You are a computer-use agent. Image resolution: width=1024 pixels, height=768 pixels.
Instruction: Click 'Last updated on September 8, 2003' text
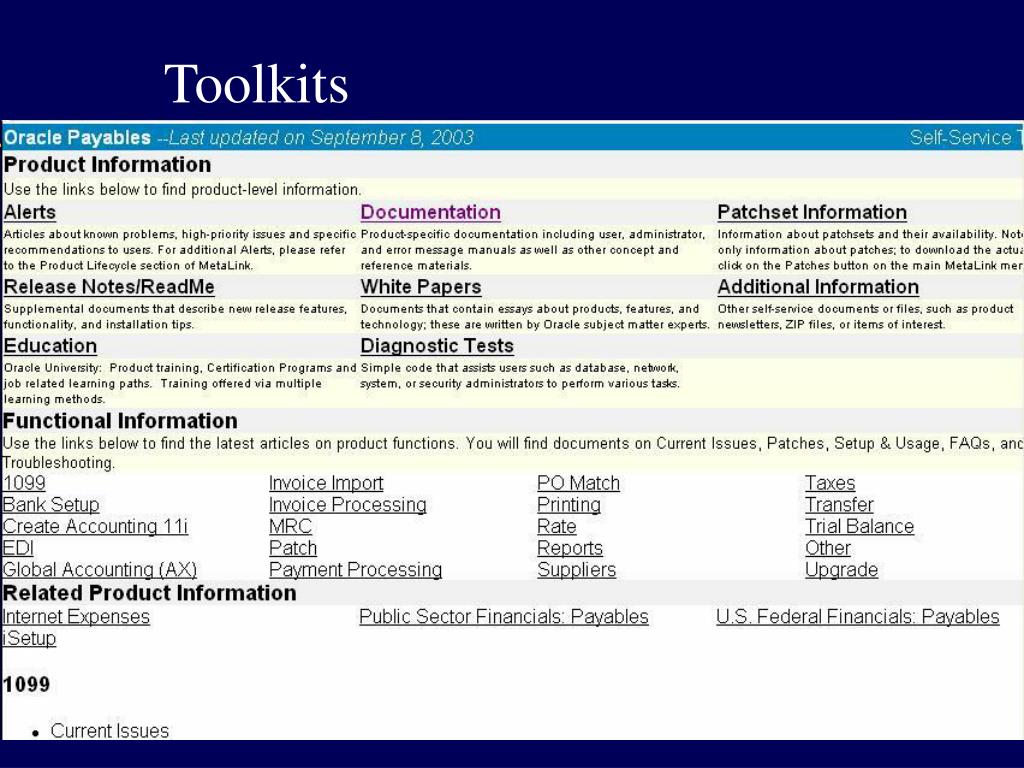point(321,138)
